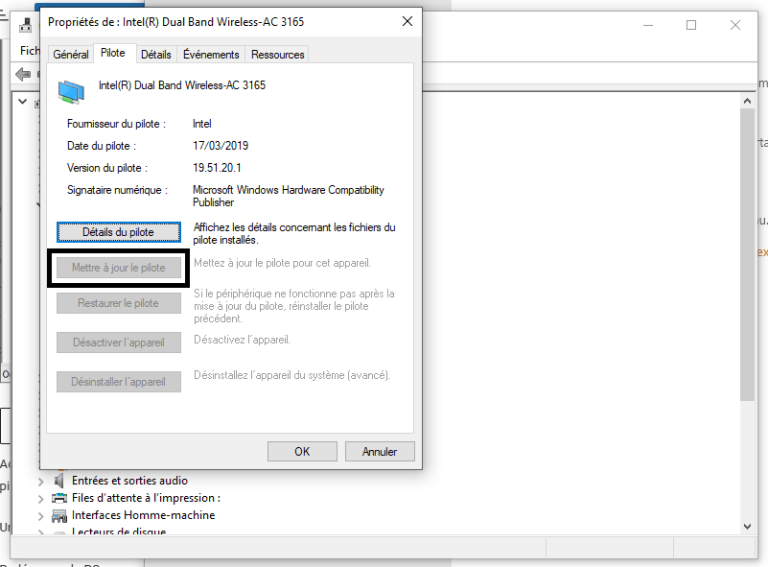Viewport: 768px width, 567px height.
Task: Click scrollbar up arrow in Device Manager
Action: (x=747, y=101)
